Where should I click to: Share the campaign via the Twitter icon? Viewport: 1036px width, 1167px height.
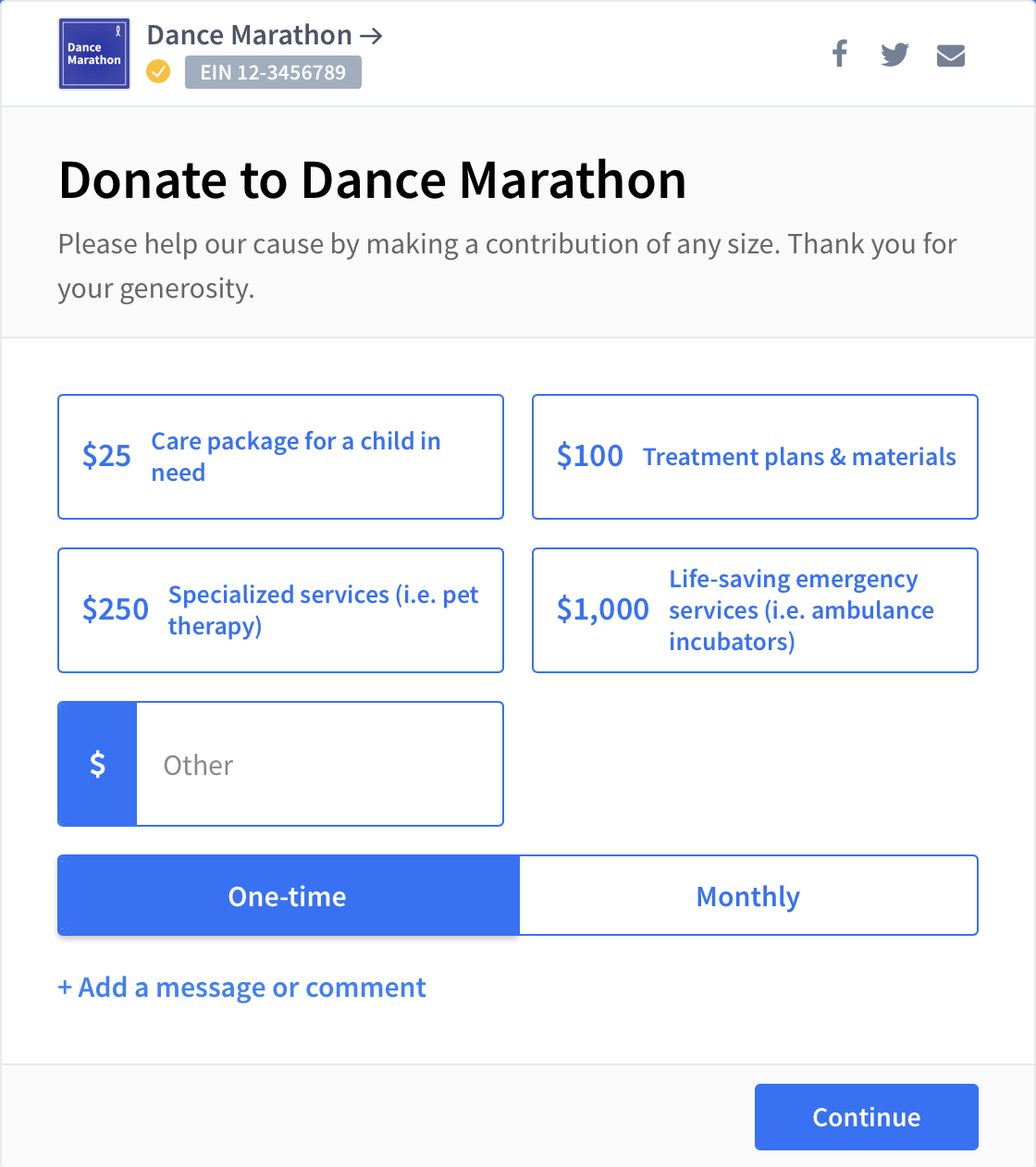[894, 55]
